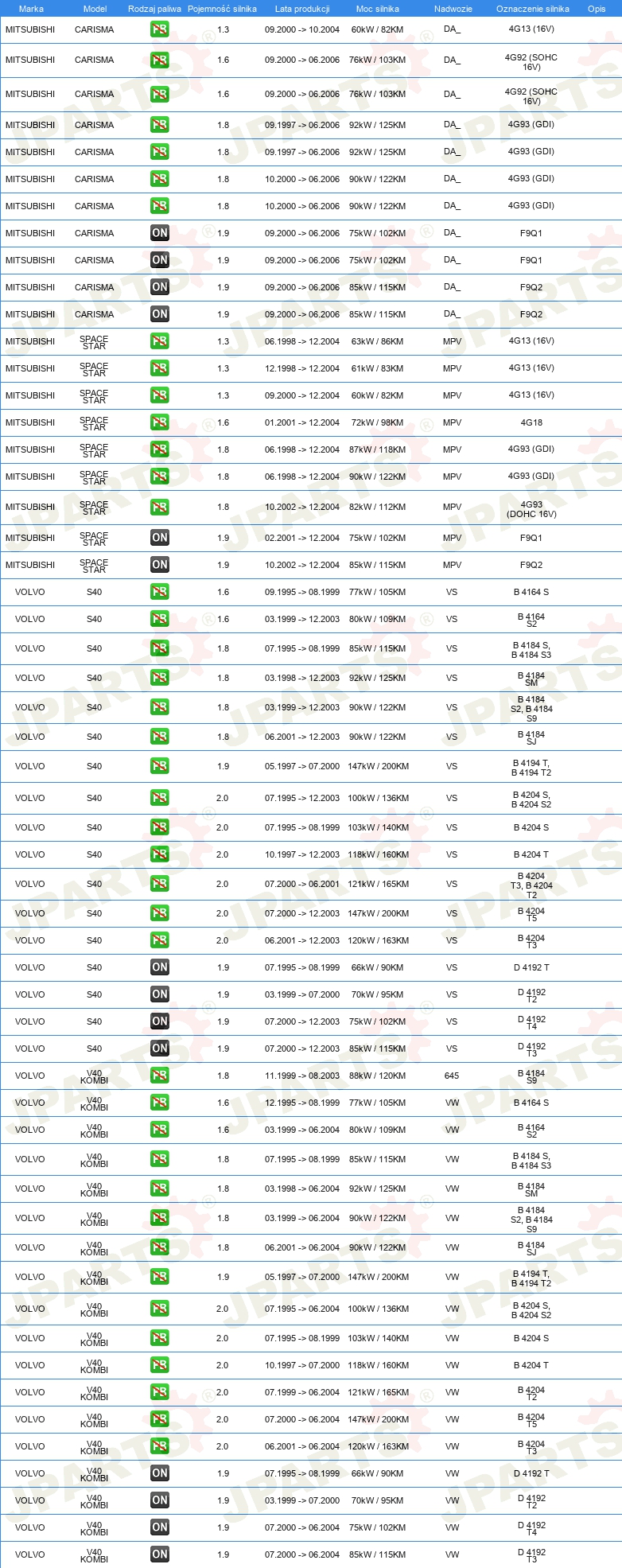Click petrol icon in Carisma 1.3 row
The image size is (622, 1568).
(x=160, y=29)
